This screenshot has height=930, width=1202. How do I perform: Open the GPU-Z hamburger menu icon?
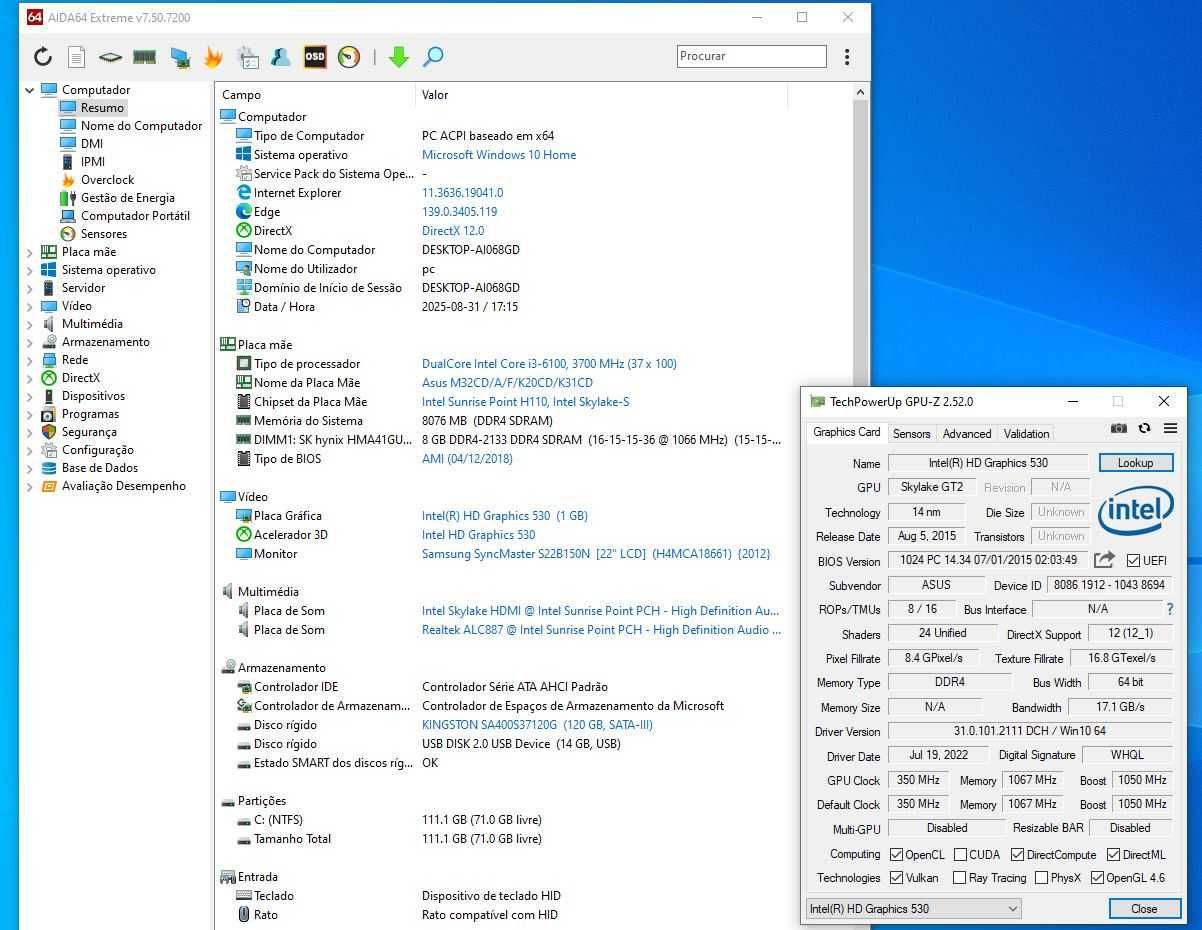tap(1170, 428)
